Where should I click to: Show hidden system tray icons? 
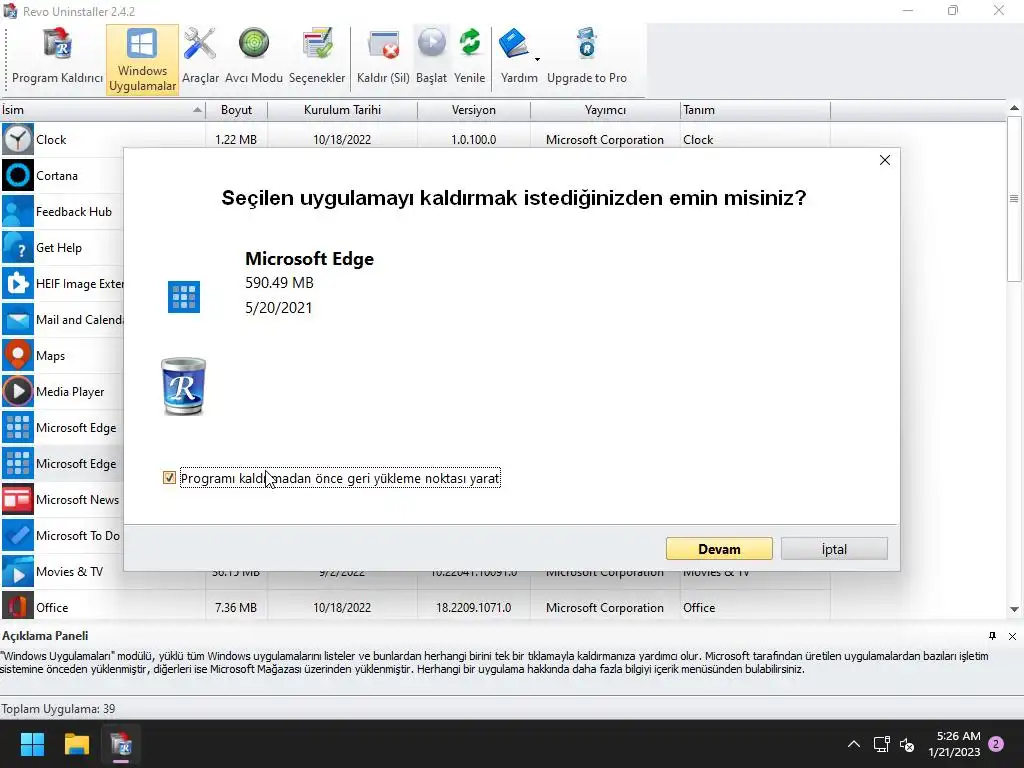click(x=854, y=744)
